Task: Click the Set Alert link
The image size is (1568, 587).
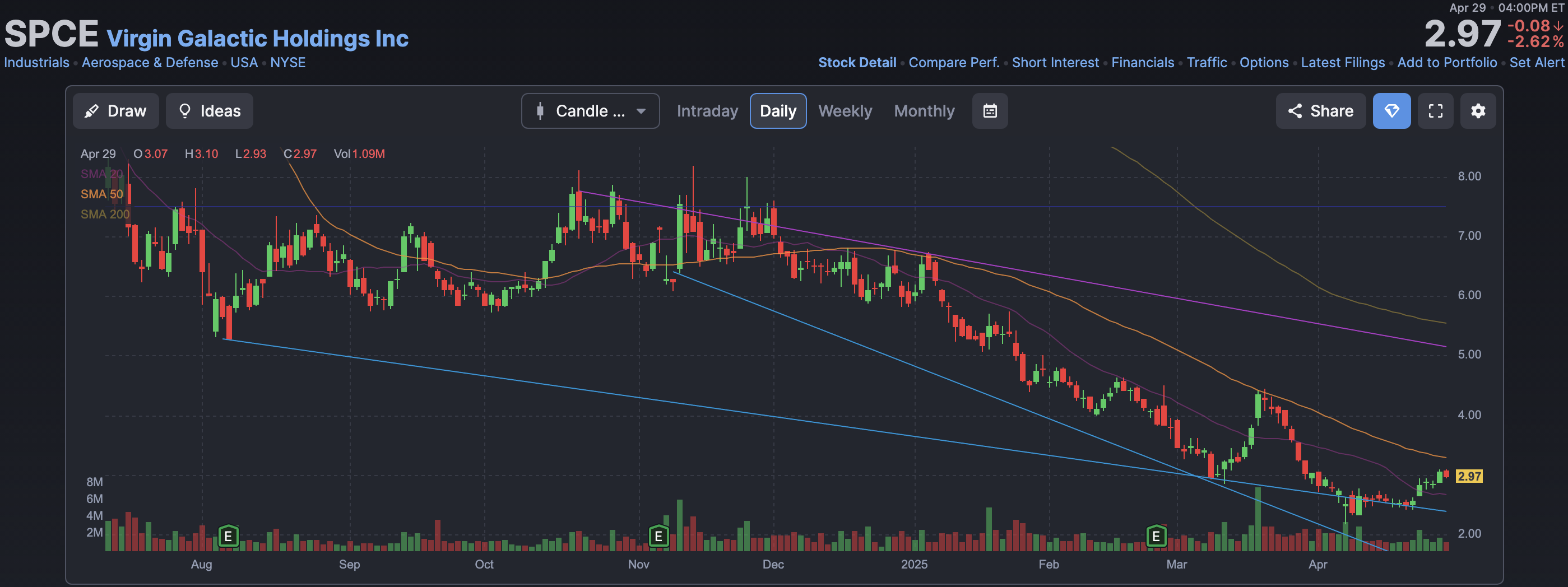Action: coord(1537,63)
